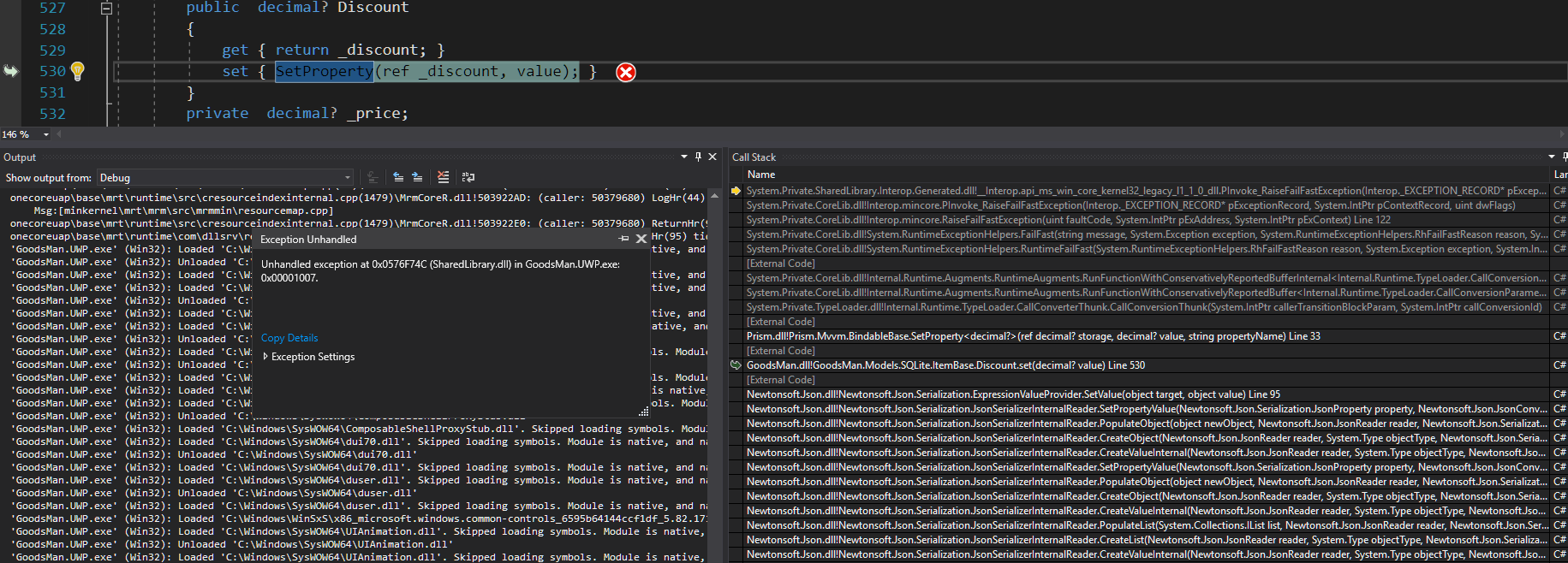The image size is (1568, 563).
Task: Click output line loading ComposableShellProxyStub.dll
Action: (359, 429)
